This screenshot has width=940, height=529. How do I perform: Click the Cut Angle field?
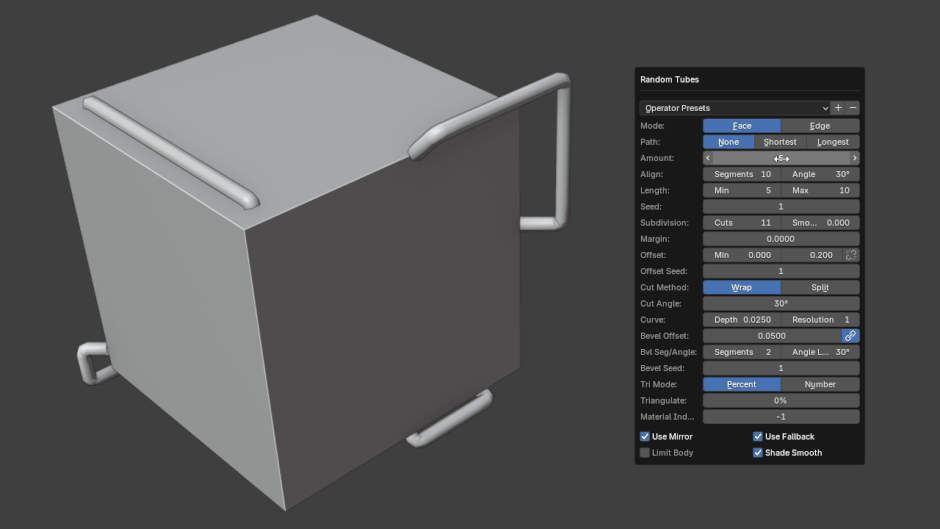[x=781, y=303]
